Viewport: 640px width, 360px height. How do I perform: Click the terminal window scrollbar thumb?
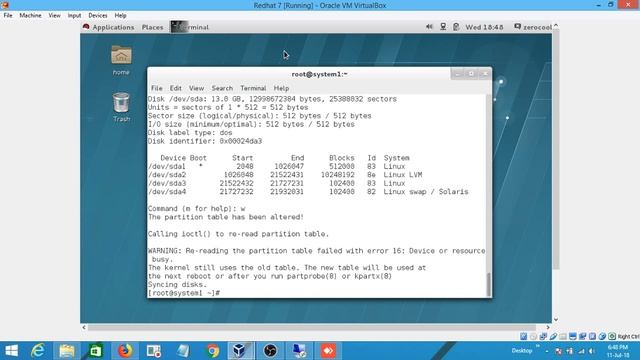click(x=489, y=284)
